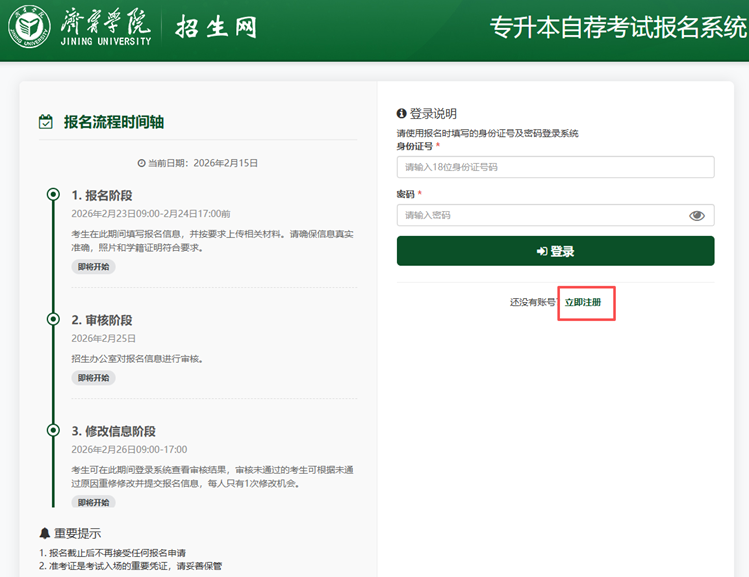Viewport: 749px width, 577px height.
Task: Click the bell icon beside 重要提示
Action: tap(45, 533)
